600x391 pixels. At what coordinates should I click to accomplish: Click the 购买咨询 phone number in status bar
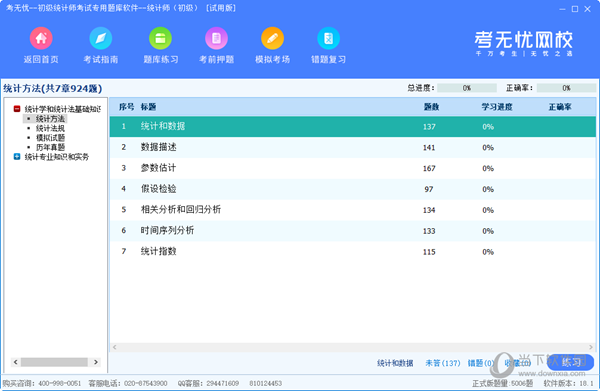pyautogui.click(x=60, y=383)
